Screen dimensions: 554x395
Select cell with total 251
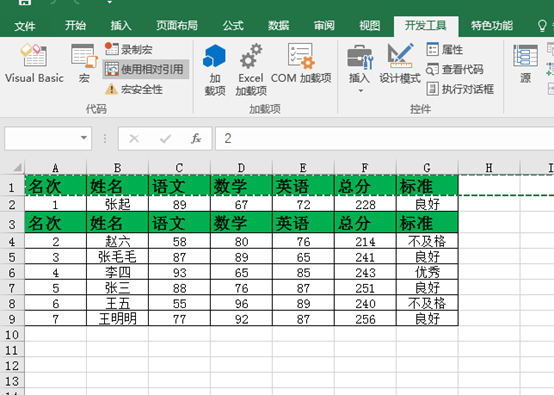click(x=365, y=288)
